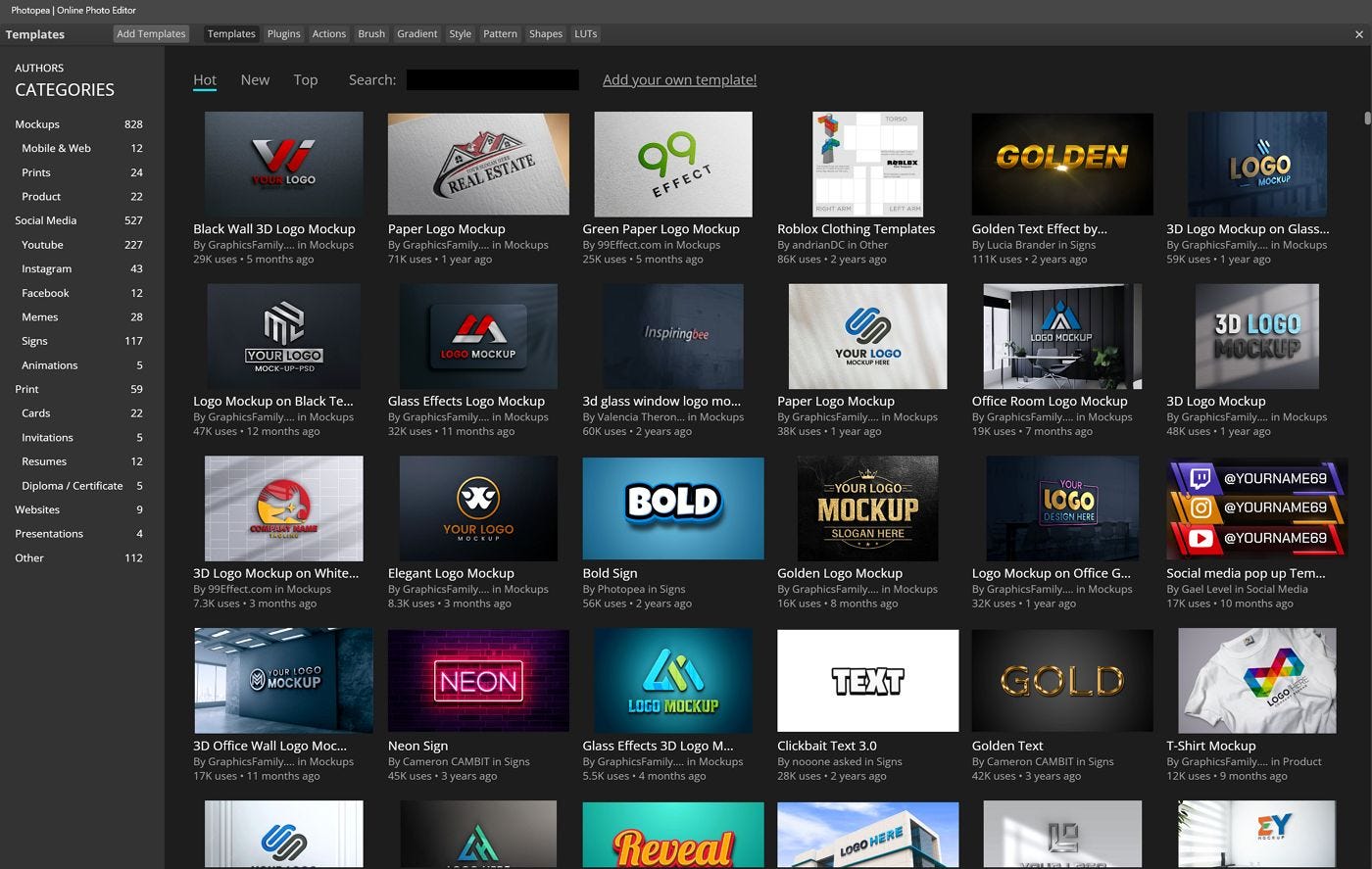Open 3D Logo Mockup on Glass thumbnail

coord(1257,164)
